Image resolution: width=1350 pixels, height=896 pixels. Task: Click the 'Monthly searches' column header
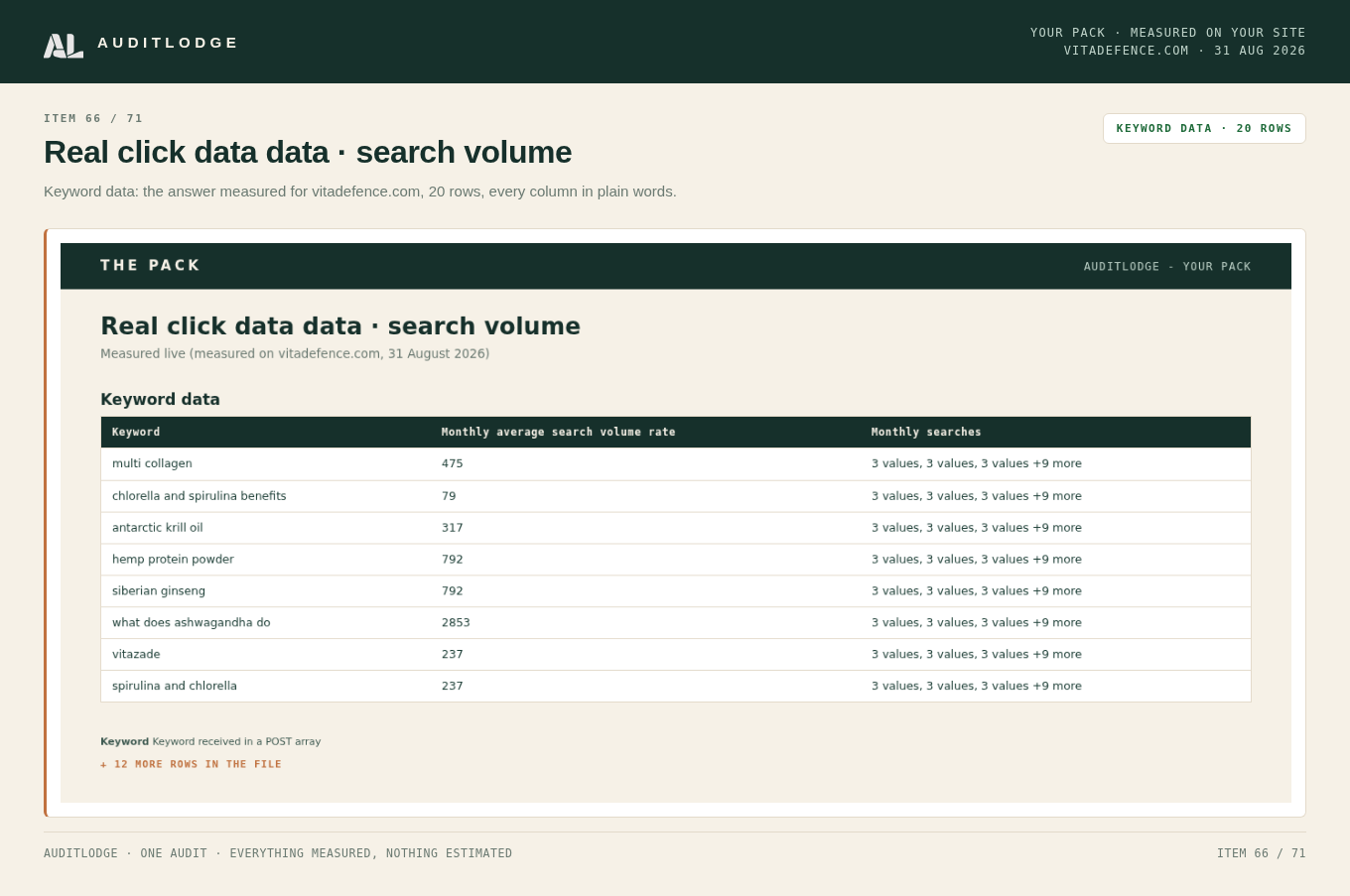click(x=926, y=433)
